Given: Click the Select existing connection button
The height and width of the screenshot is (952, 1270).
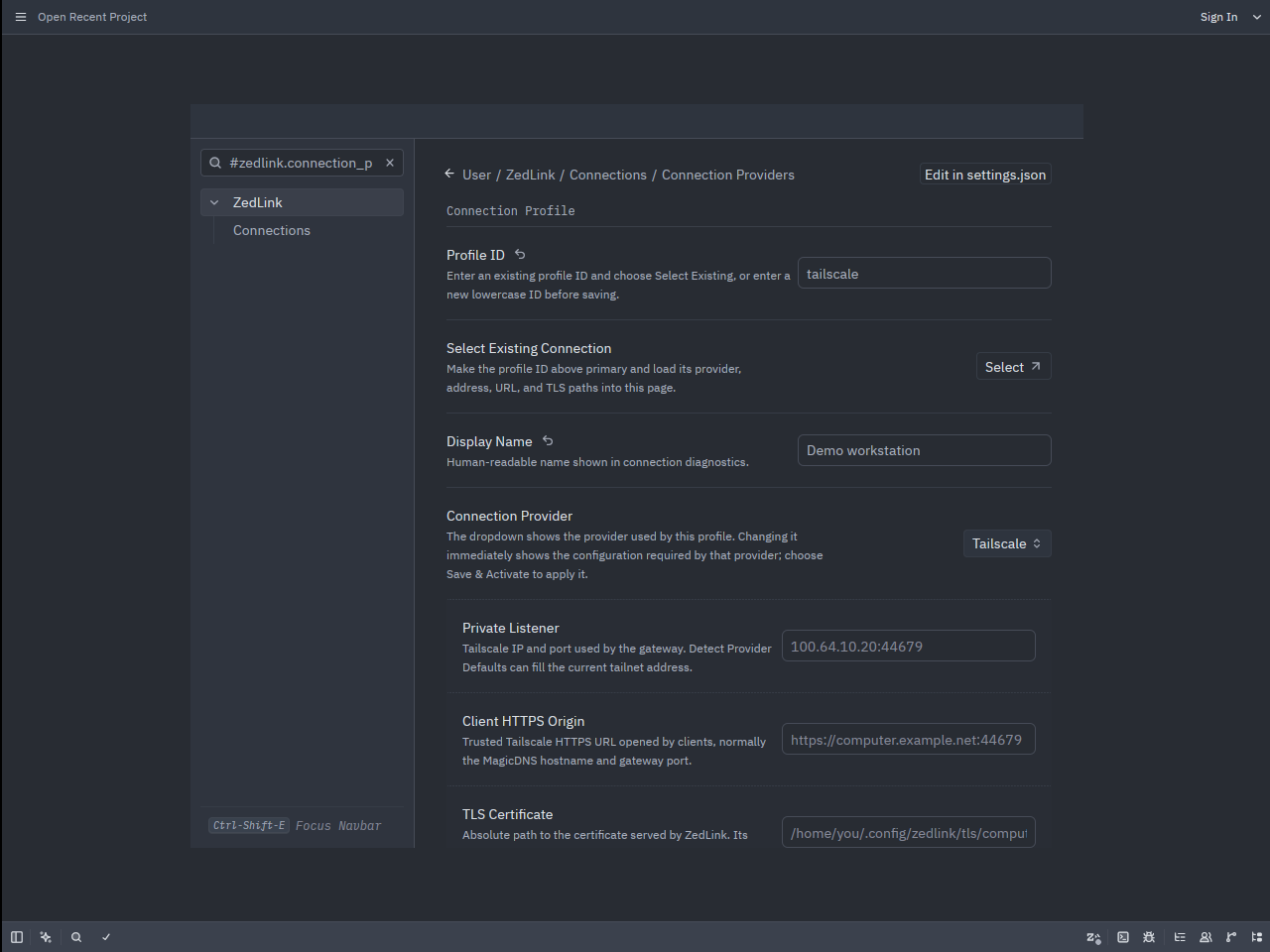Looking at the screenshot, I should point(1013,367).
